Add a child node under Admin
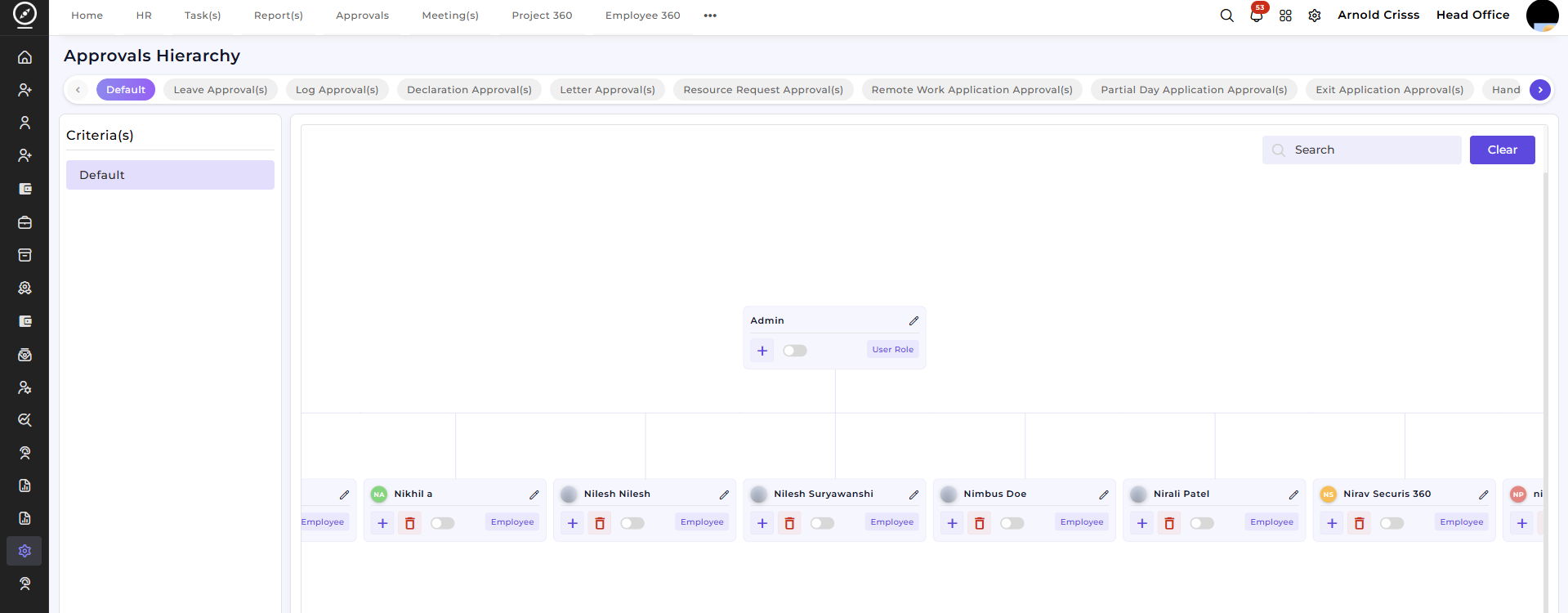Image resolution: width=1568 pixels, height=613 pixels. point(762,351)
